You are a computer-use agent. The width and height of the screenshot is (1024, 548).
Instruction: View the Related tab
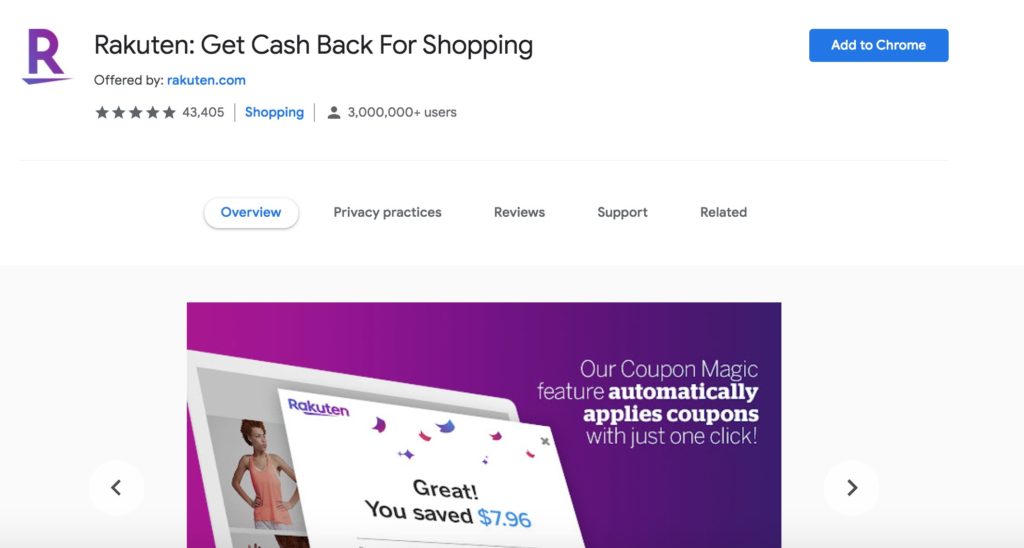(x=724, y=212)
